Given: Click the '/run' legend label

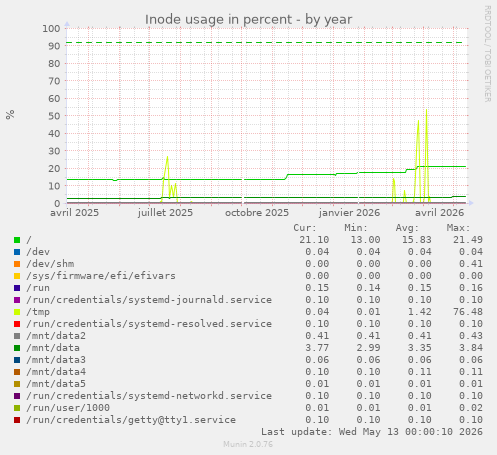Looking at the screenshot, I should coord(38,288).
